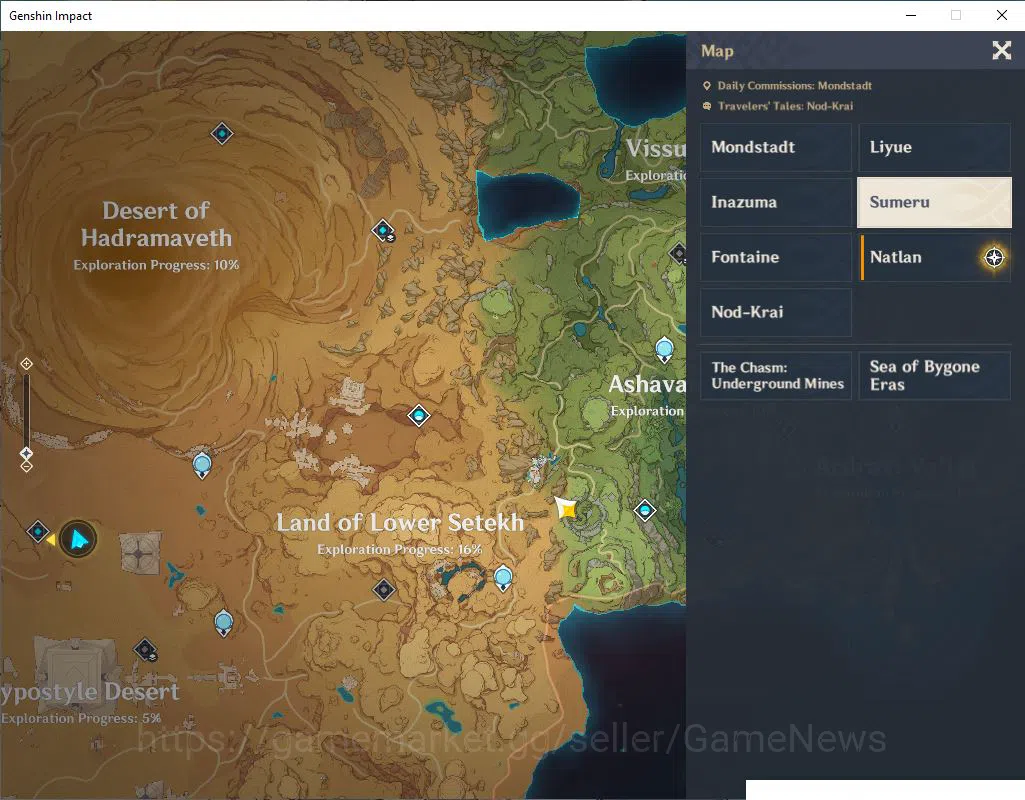Open The Chasm: Underground Mines map
This screenshot has width=1025, height=800.
(776, 376)
